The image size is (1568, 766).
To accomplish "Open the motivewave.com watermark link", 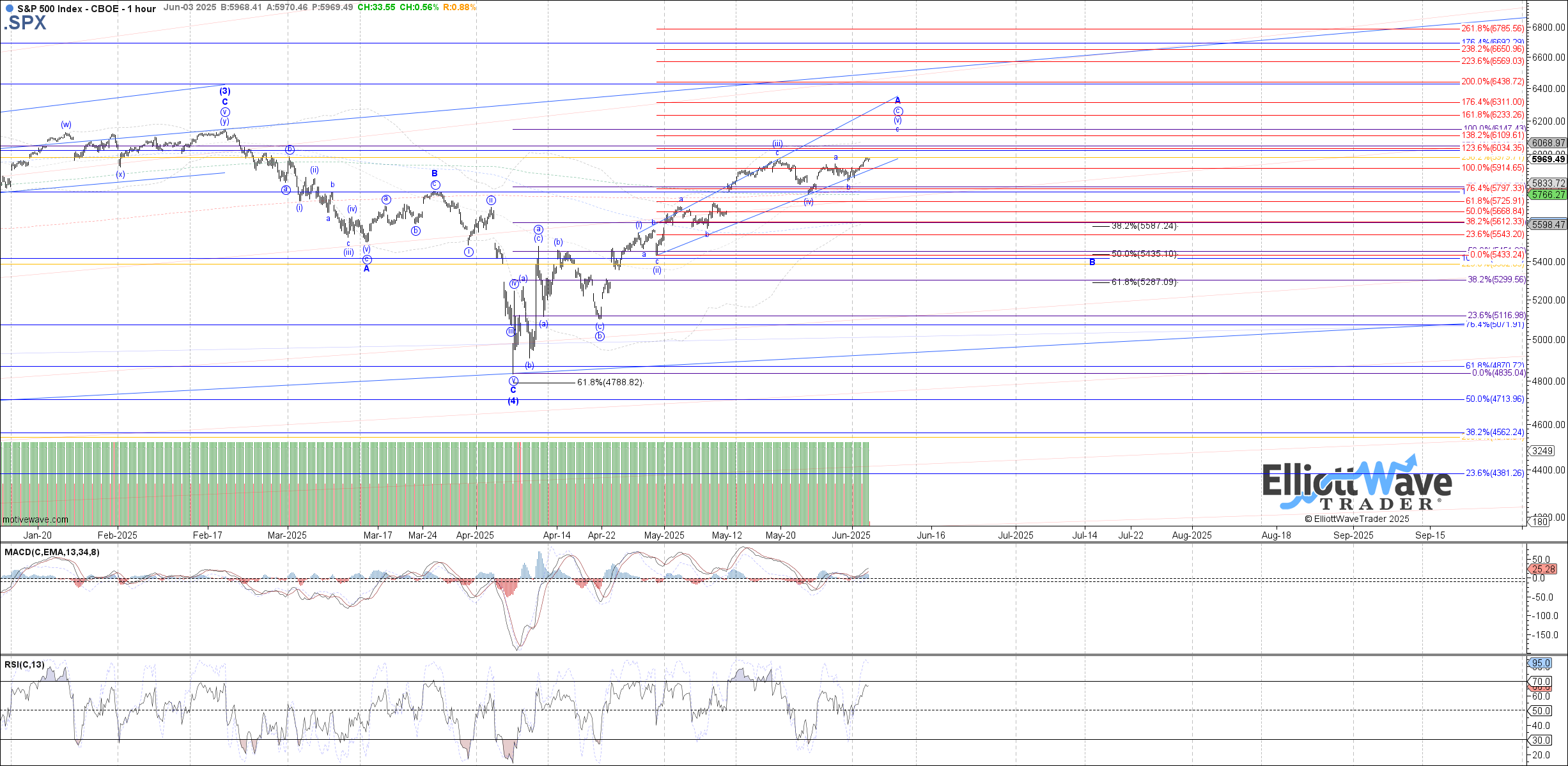I will tap(35, 519).
